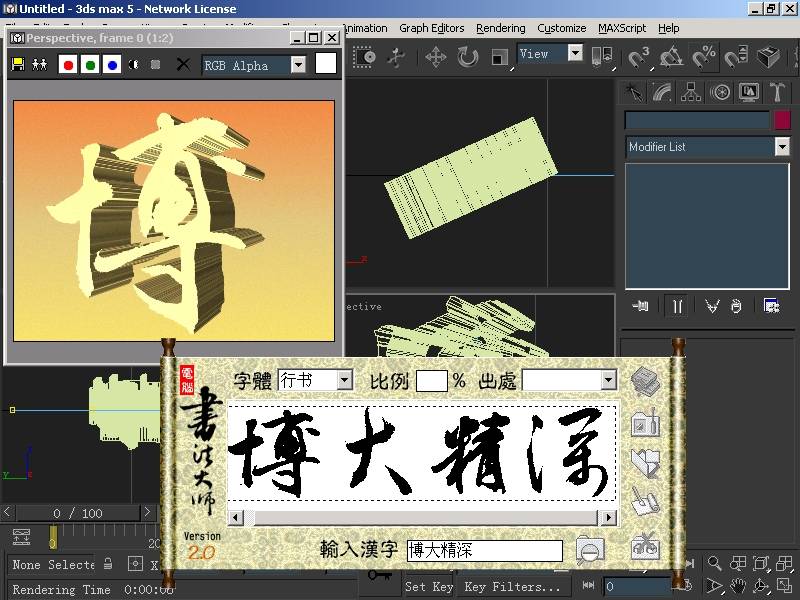This screenshot has width=800, height=600.
Task: Click Remove Modifier from the stack icon
Action: click(x=736, y=306)
